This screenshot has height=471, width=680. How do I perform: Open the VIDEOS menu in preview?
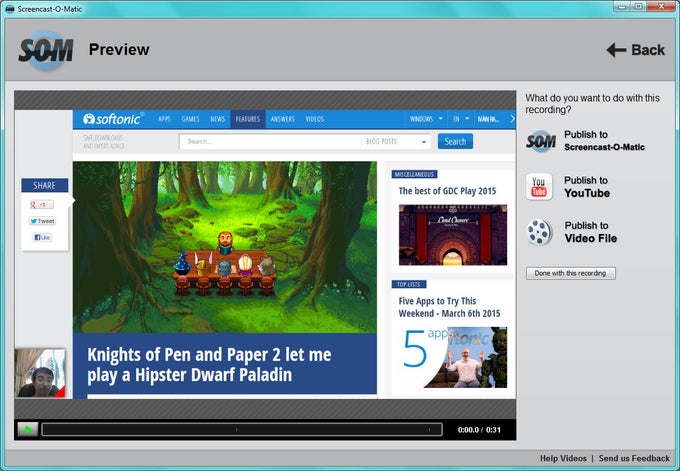pos(315,119)
